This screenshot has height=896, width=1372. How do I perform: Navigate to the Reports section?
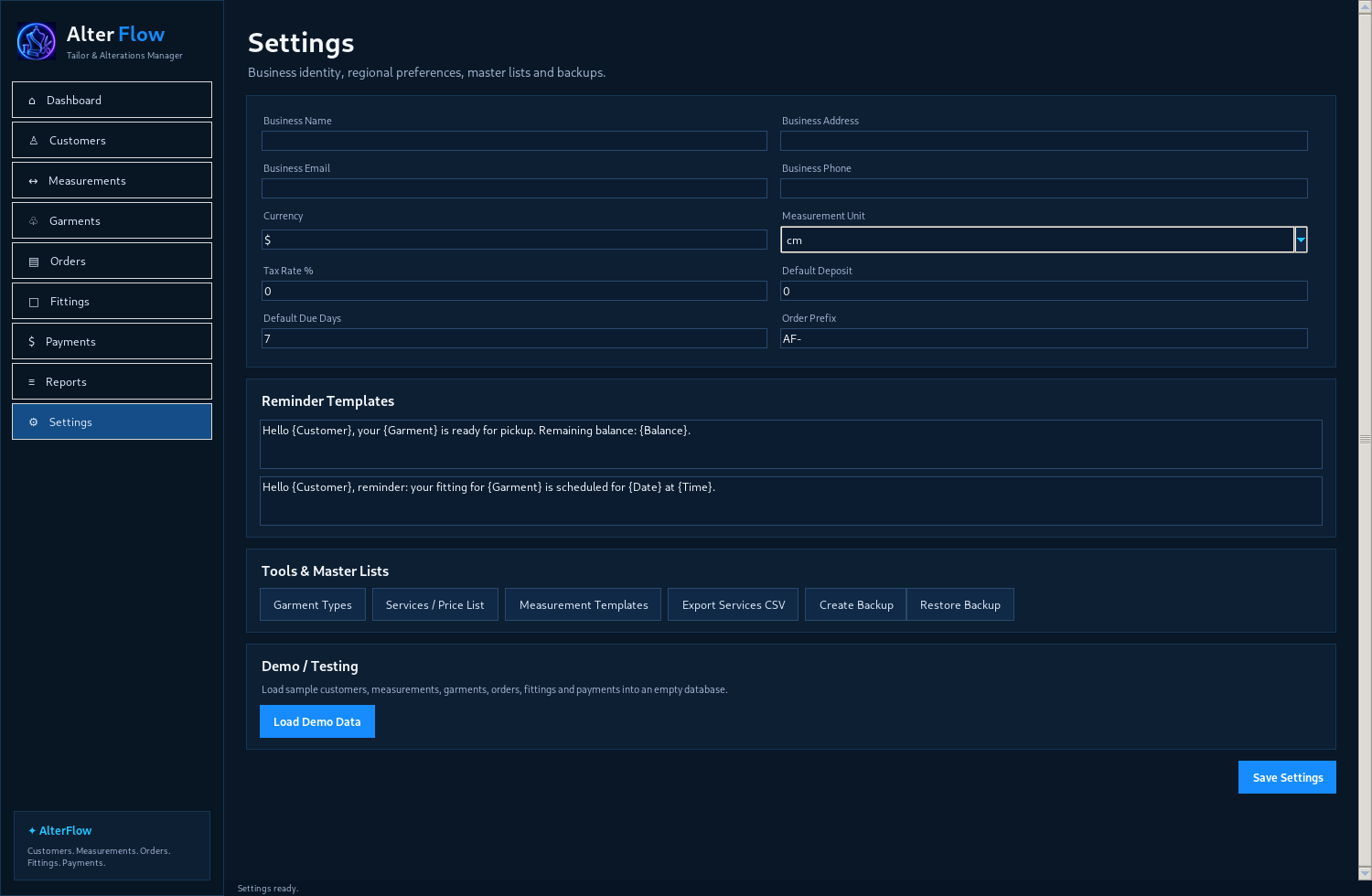click(x=112, y=381)
